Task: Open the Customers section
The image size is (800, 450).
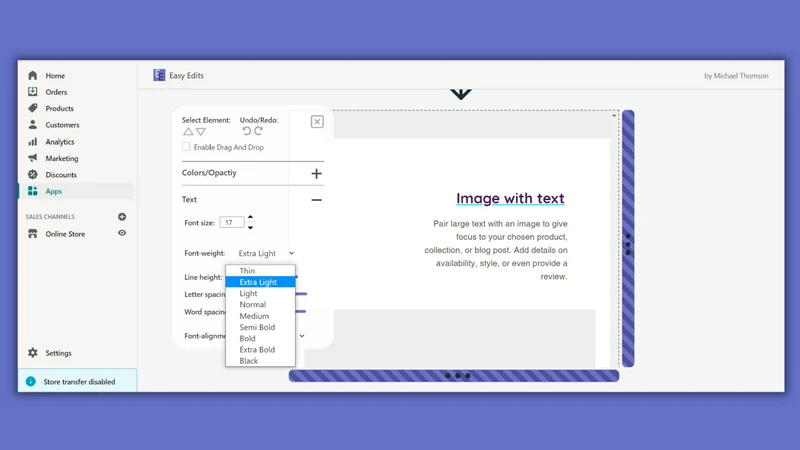Action: [62, 124]
